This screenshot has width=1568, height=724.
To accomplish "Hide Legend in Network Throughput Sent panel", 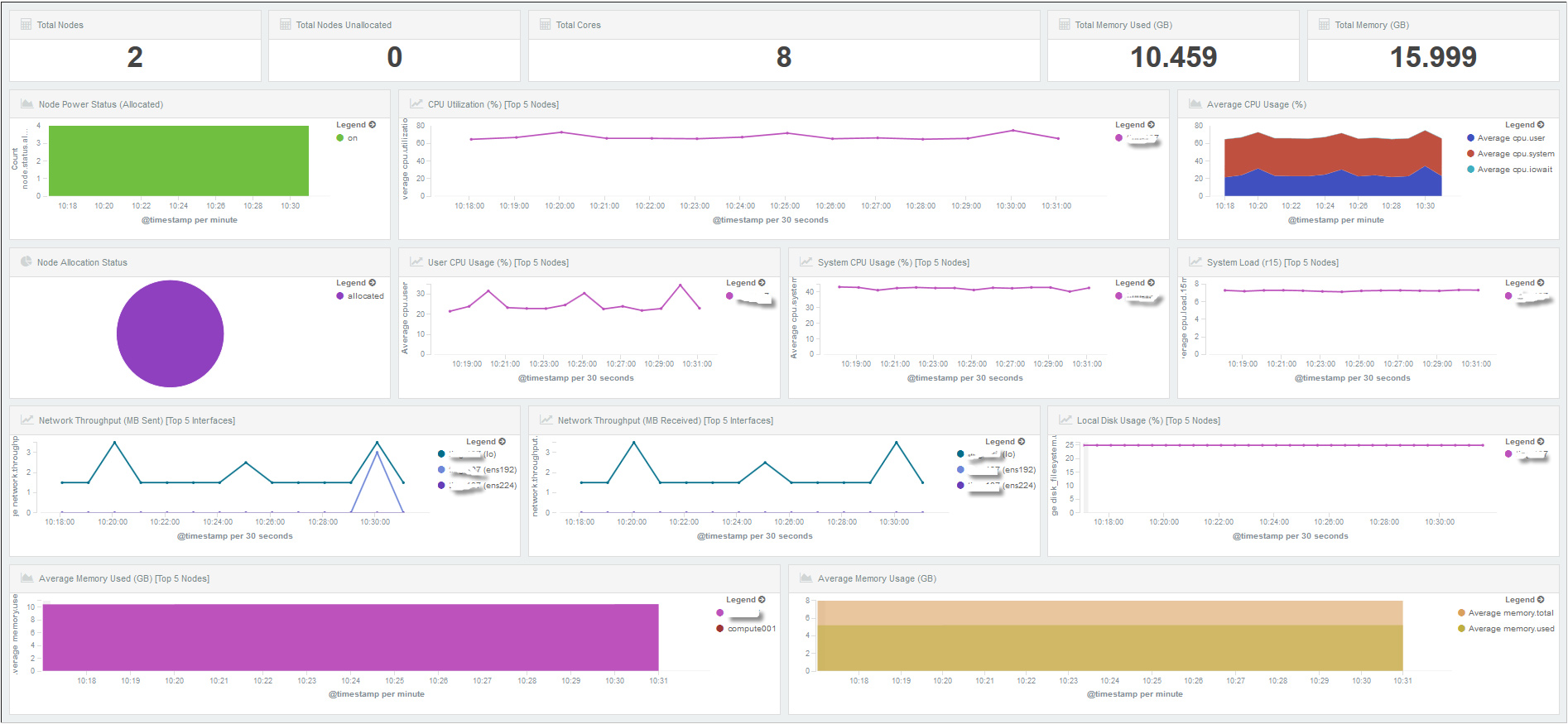I will [x=503, y=442].
